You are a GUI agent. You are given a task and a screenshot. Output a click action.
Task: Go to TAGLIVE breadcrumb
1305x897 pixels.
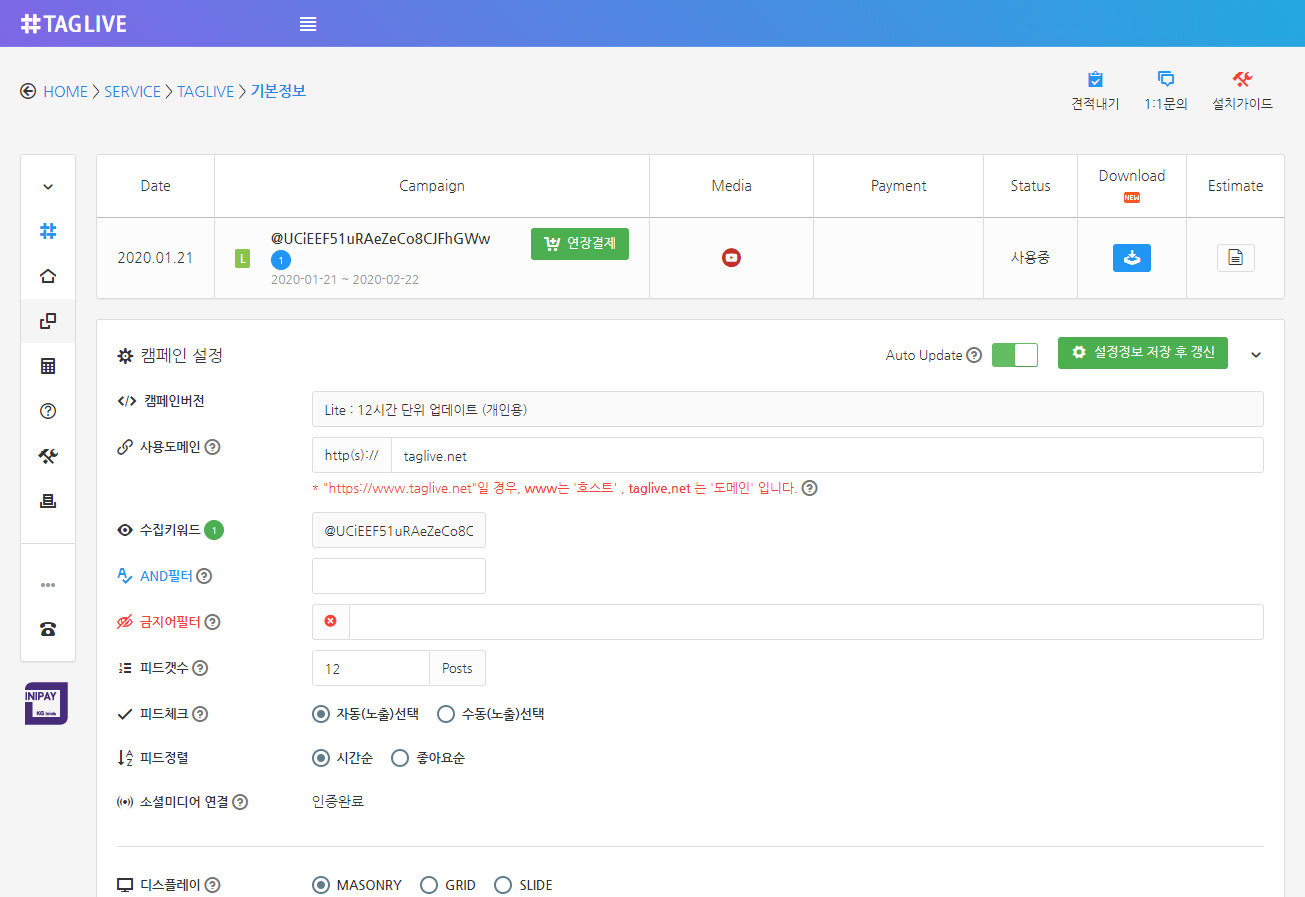(205, 91)
